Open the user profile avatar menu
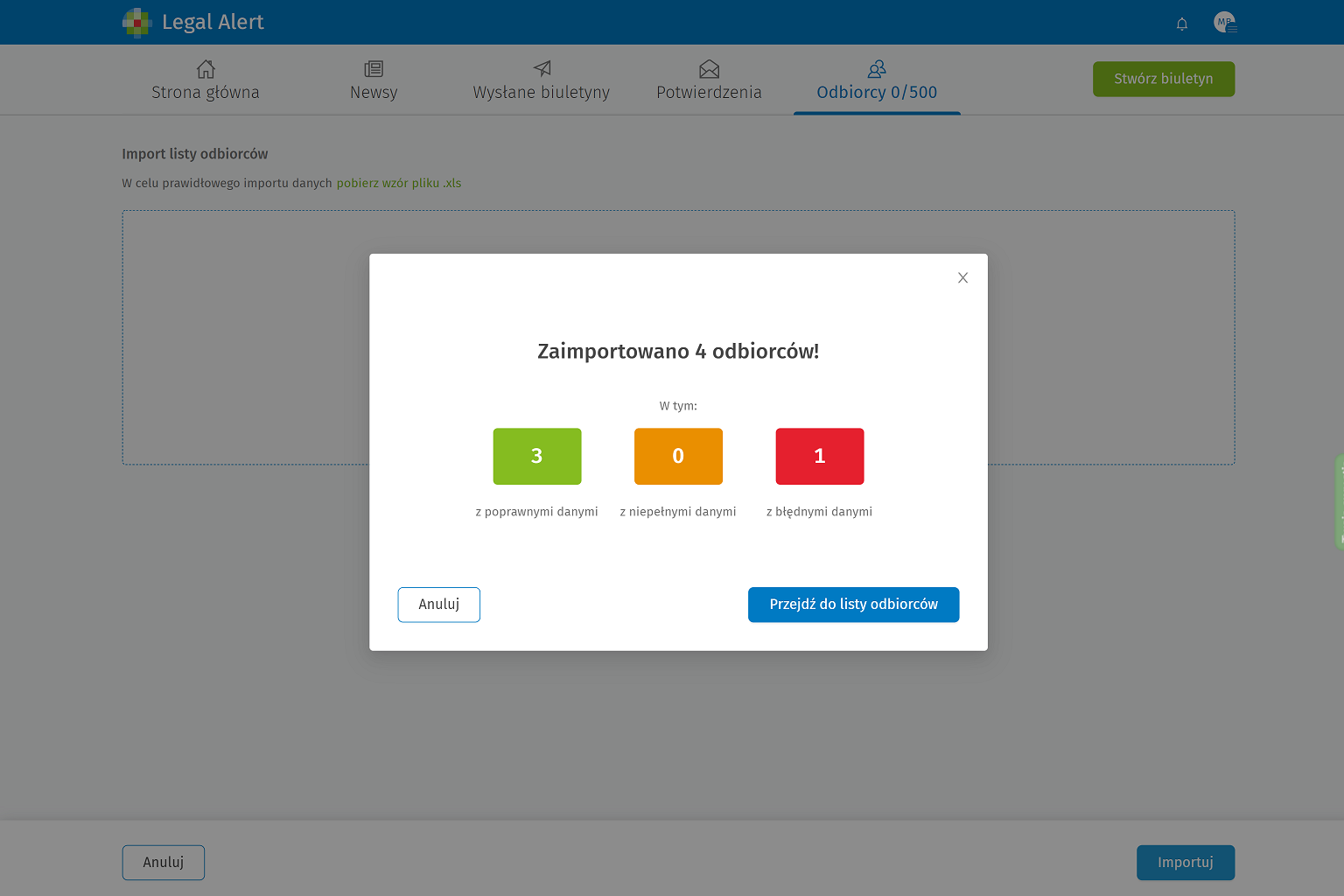Viewport: 1344px width, 896px height. click(1224, 23)
